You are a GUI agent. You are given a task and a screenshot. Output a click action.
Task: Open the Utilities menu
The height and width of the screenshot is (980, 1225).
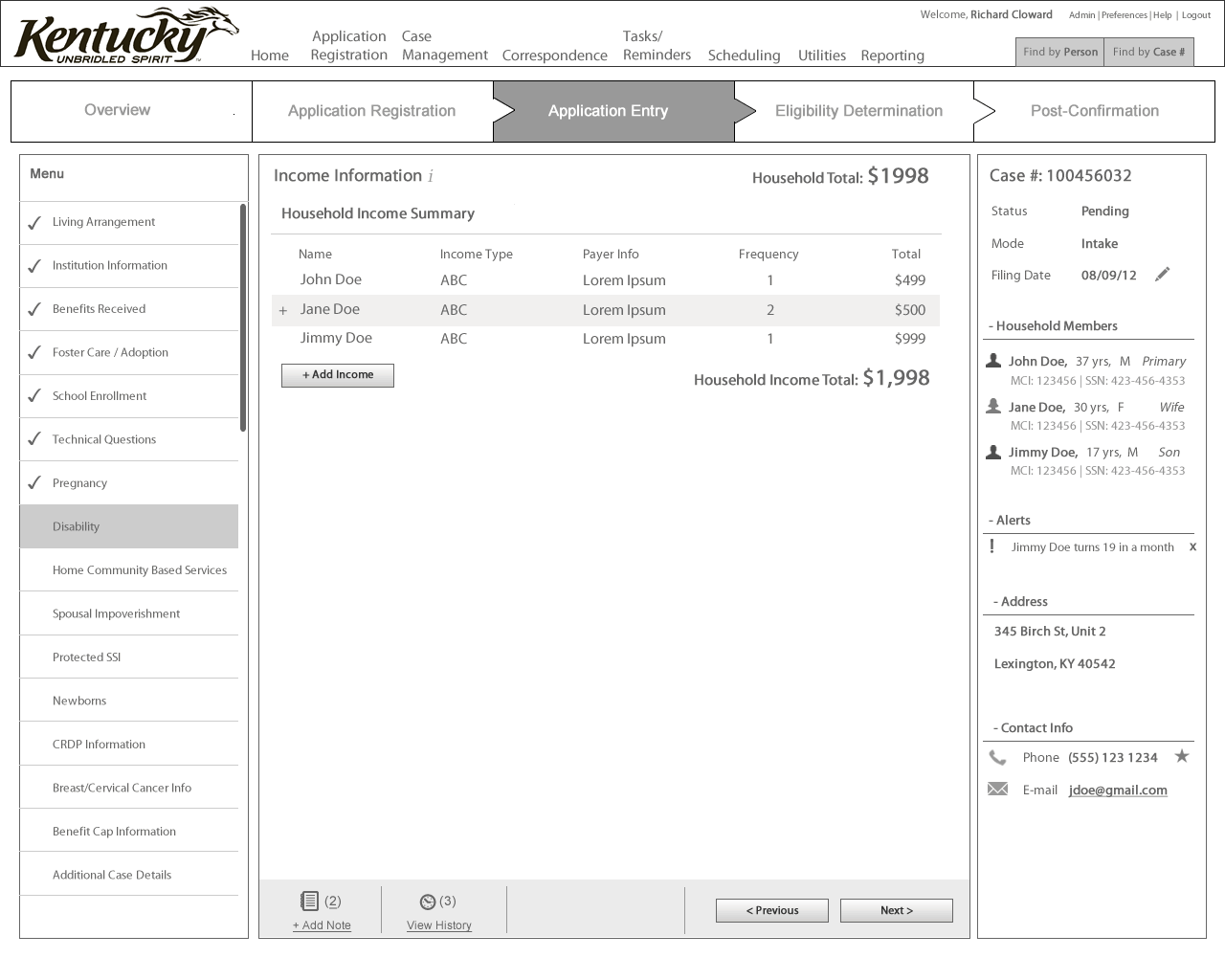pyautogui.click(x=822, y=56)
